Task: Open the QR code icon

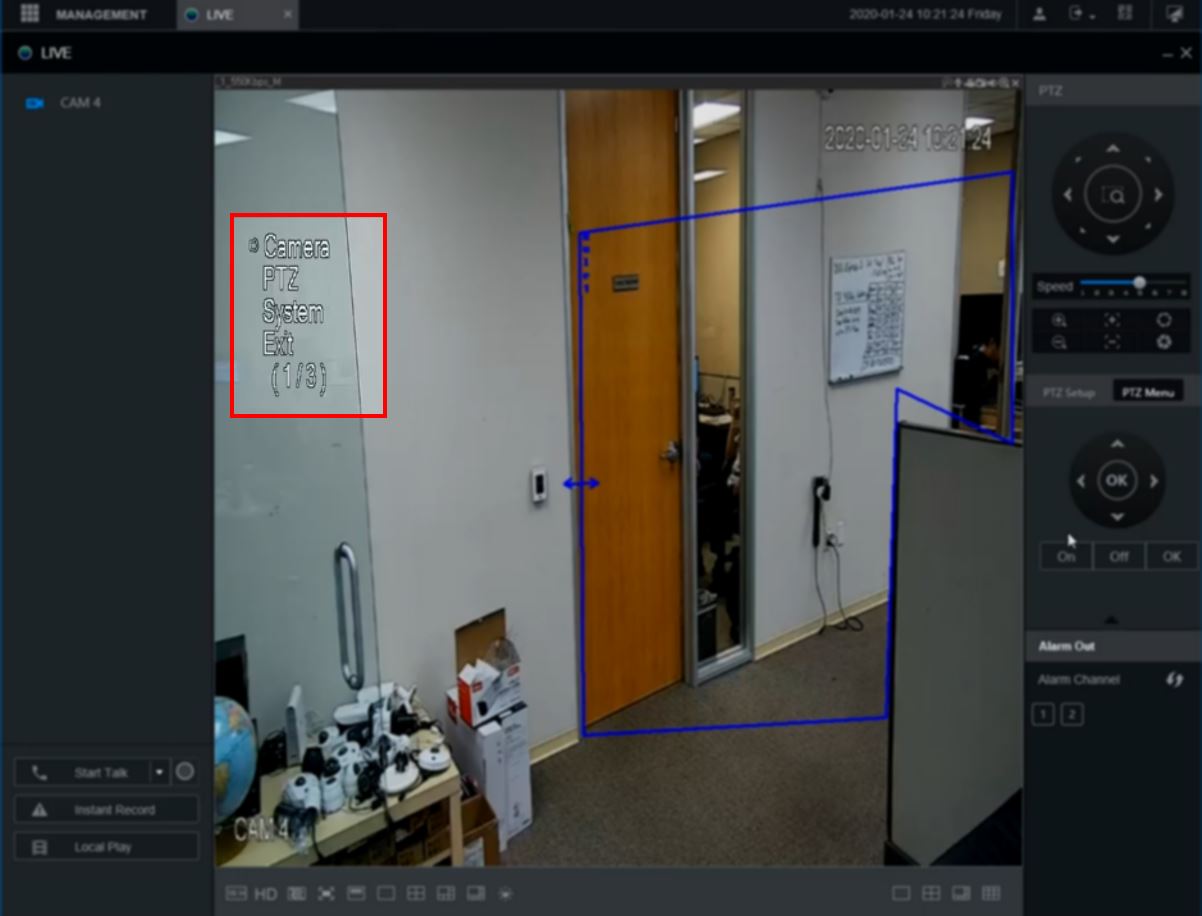Action: tap(1125, 14)
